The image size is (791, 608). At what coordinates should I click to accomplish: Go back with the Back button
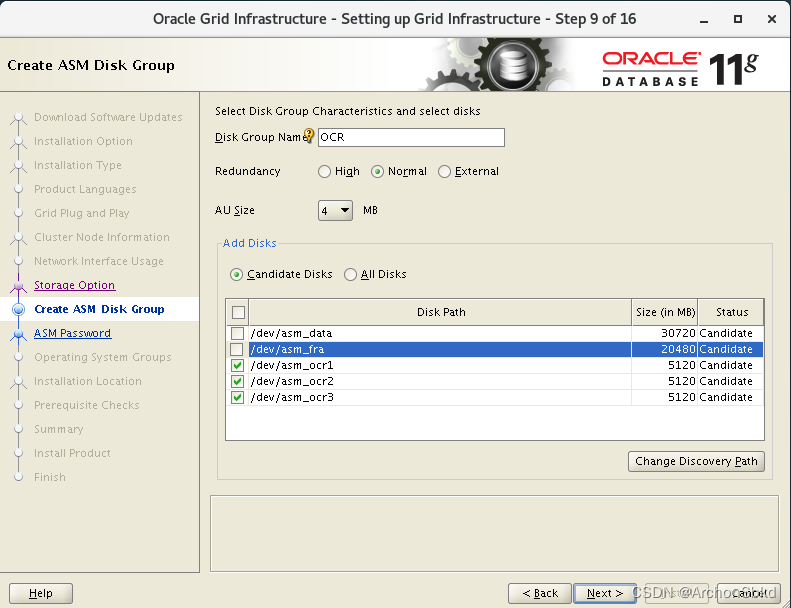pos(540,593)
